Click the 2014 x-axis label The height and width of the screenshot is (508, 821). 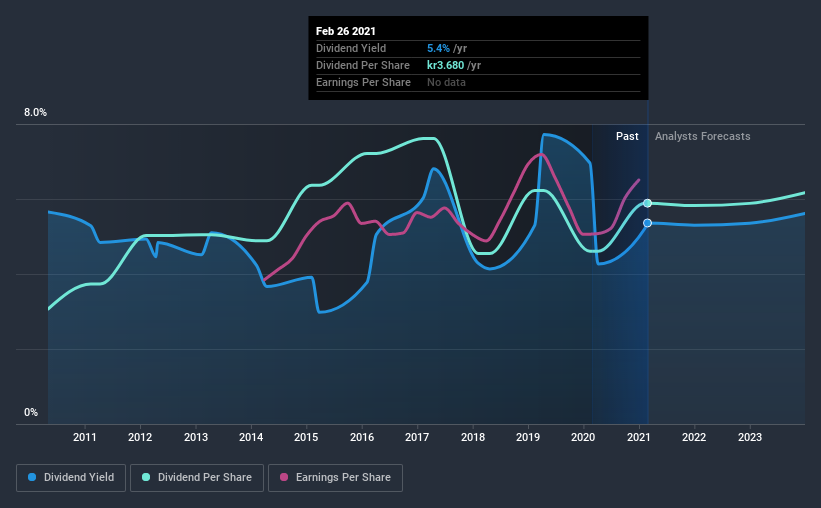tap(251, 437)
